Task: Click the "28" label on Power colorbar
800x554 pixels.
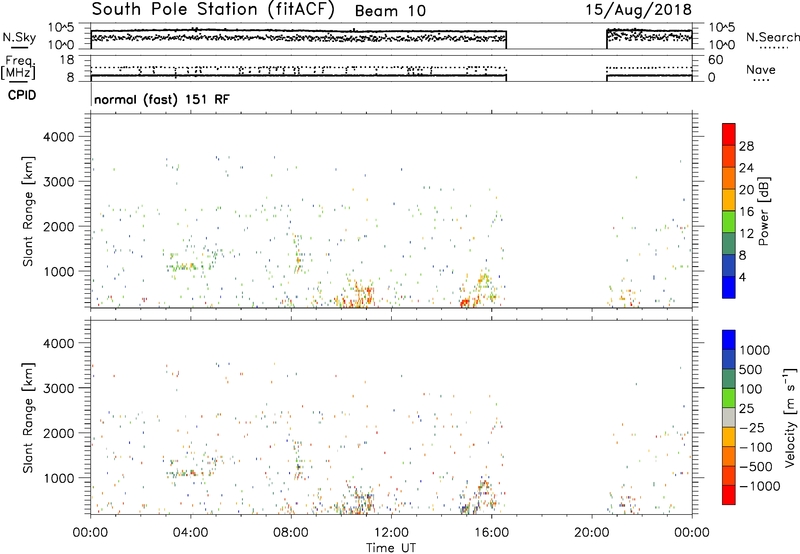Action: click(x=746, y=146)
